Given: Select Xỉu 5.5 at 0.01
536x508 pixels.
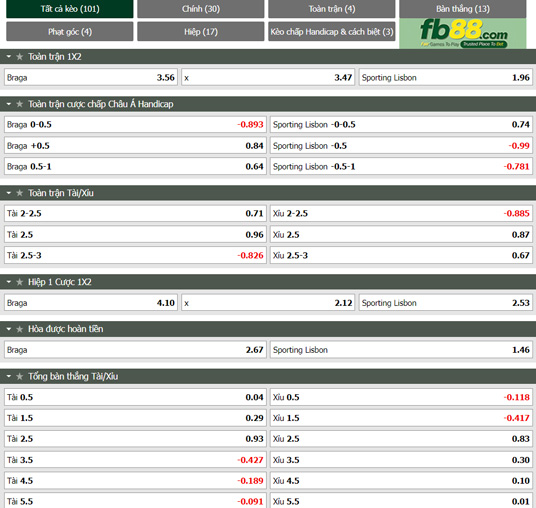Looking at the screenshot, I should click(x=401, y=501).
